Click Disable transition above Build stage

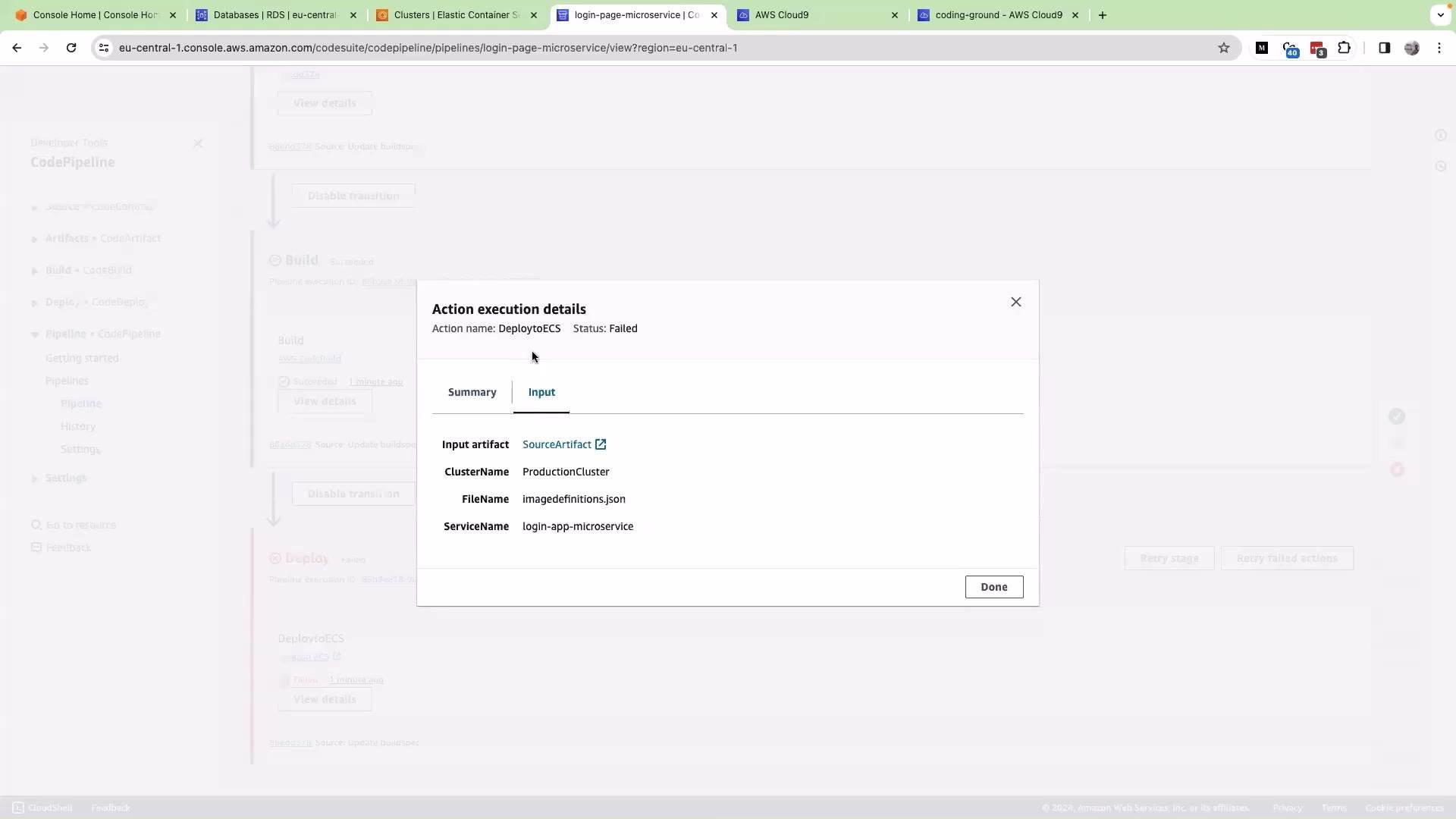353,196
